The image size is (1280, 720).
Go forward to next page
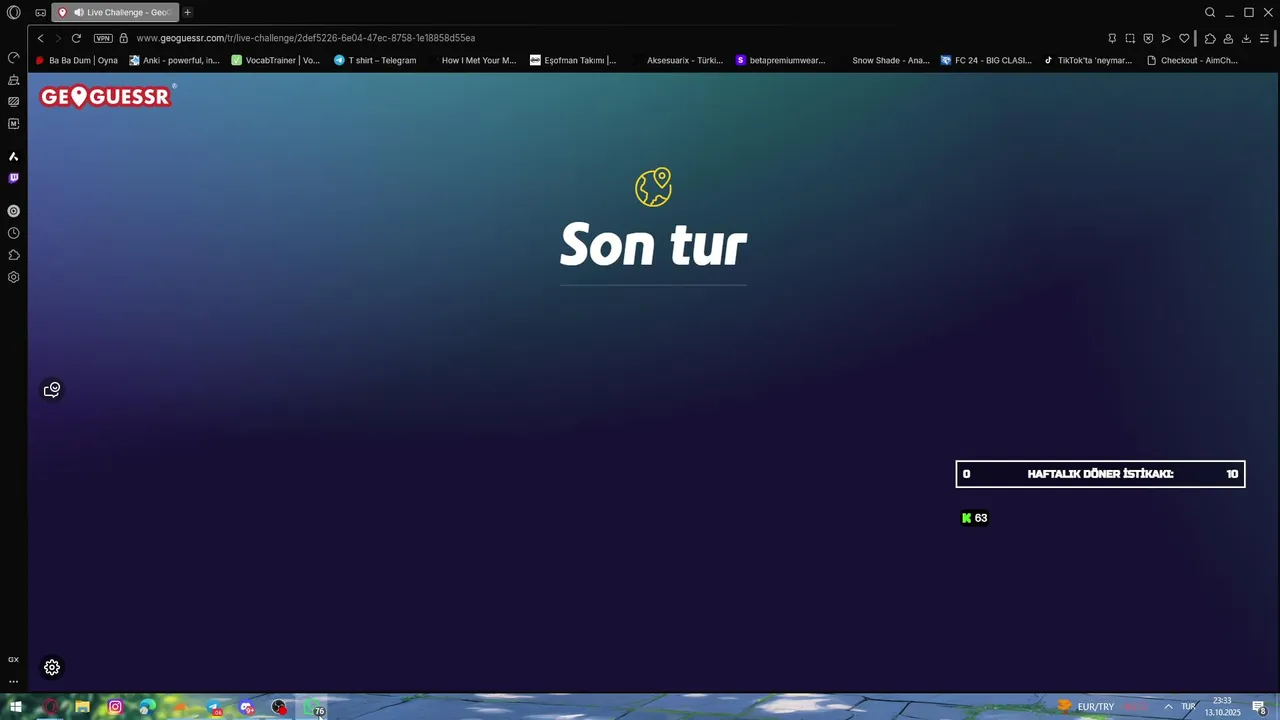tap(58, 38)
